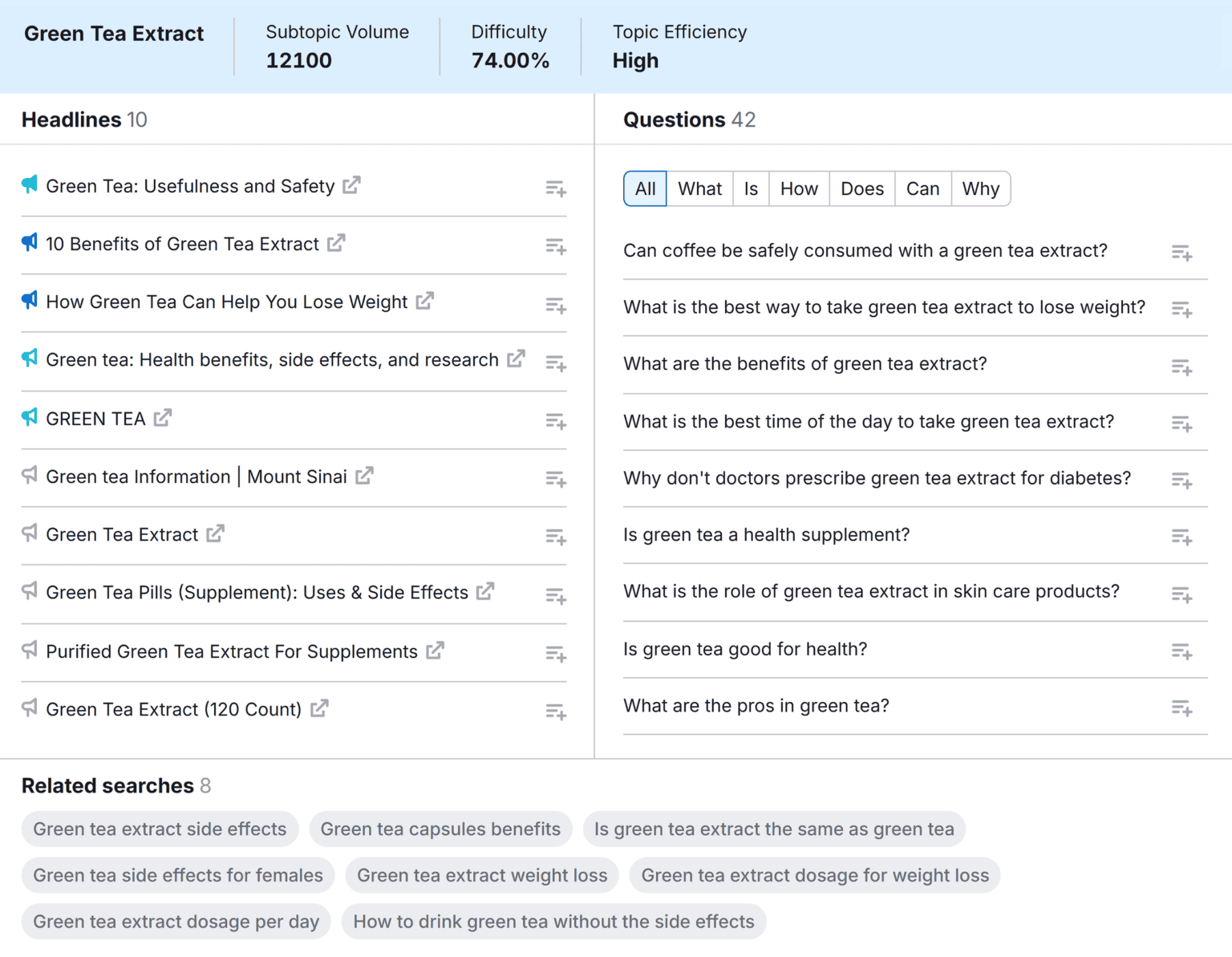
Task: Click add-to-list icon next to "Green Tea Extract (120 Count)"
Action: (x=555, y=712)
